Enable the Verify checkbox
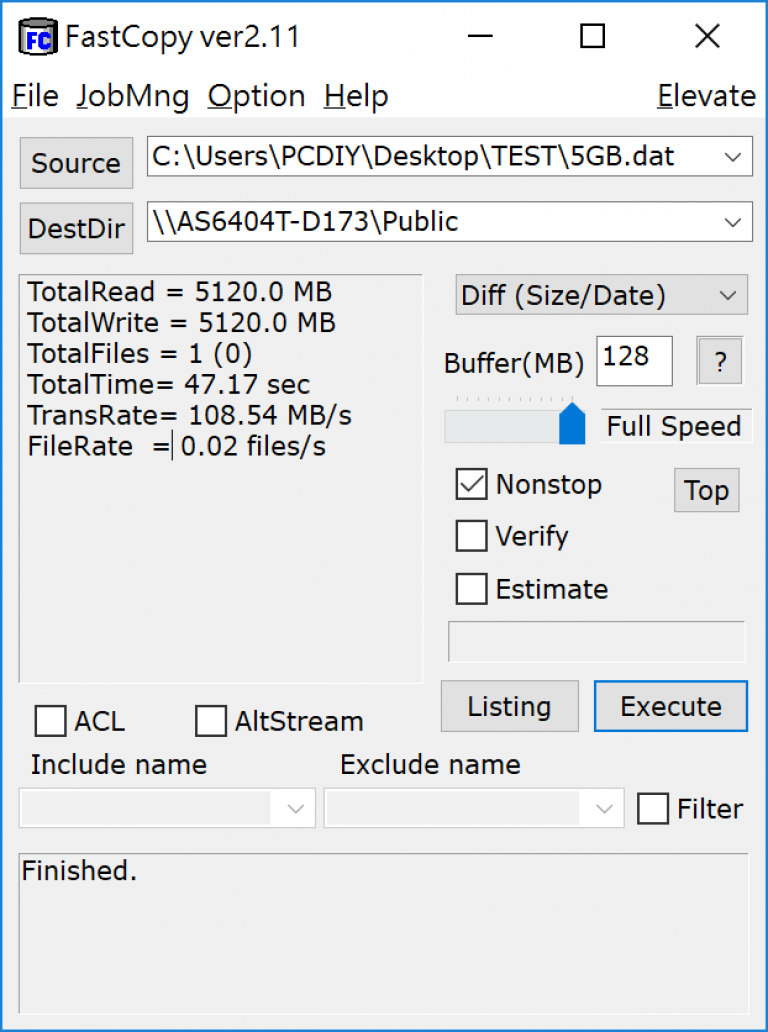 coord(471,536)
